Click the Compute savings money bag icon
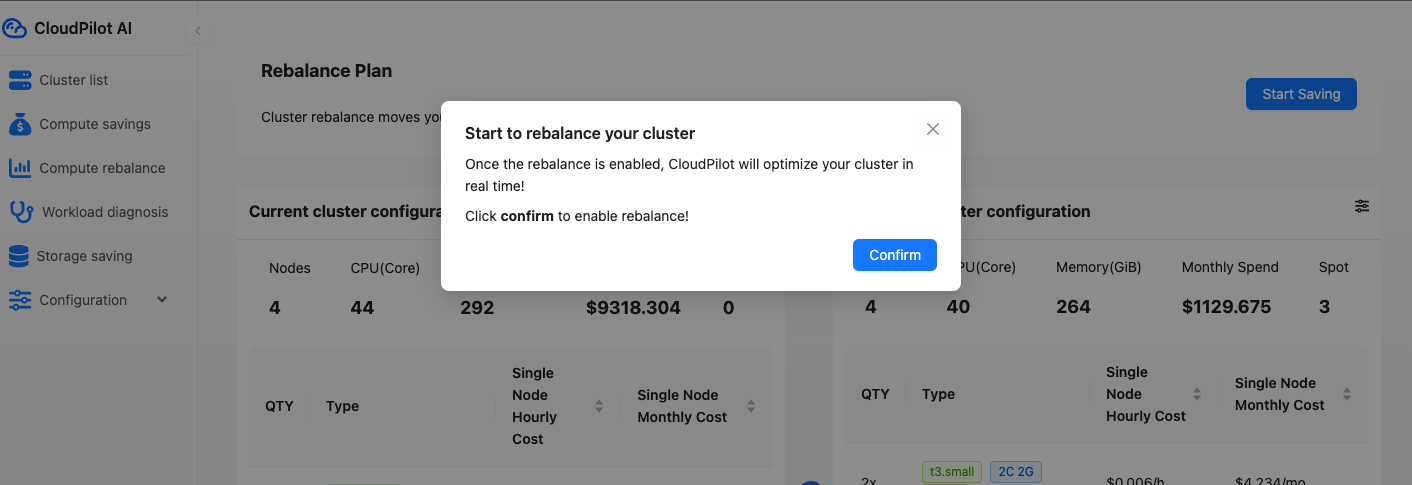 point(20,124)
